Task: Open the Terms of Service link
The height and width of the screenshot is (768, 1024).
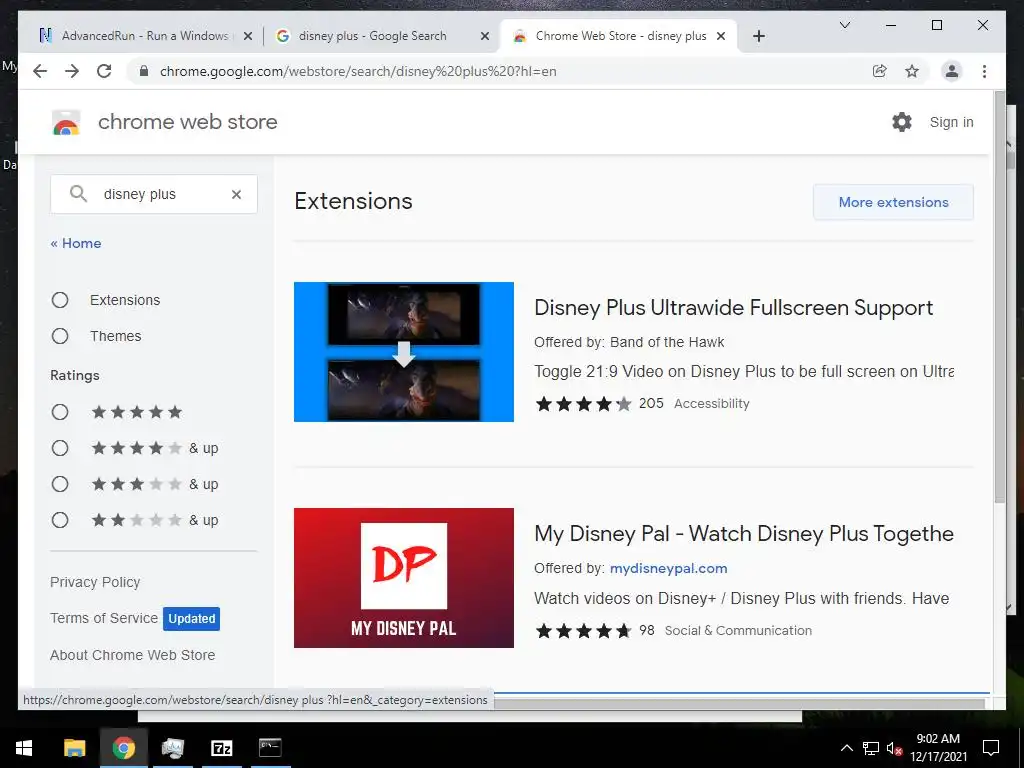Action: (x=104, y=618)
